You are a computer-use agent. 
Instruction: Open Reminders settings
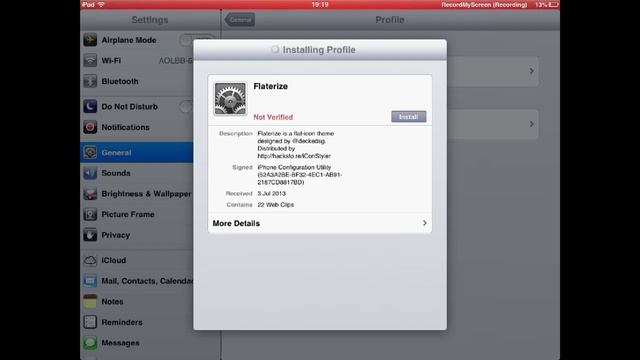pyautogui.click(x=137, y=322)
